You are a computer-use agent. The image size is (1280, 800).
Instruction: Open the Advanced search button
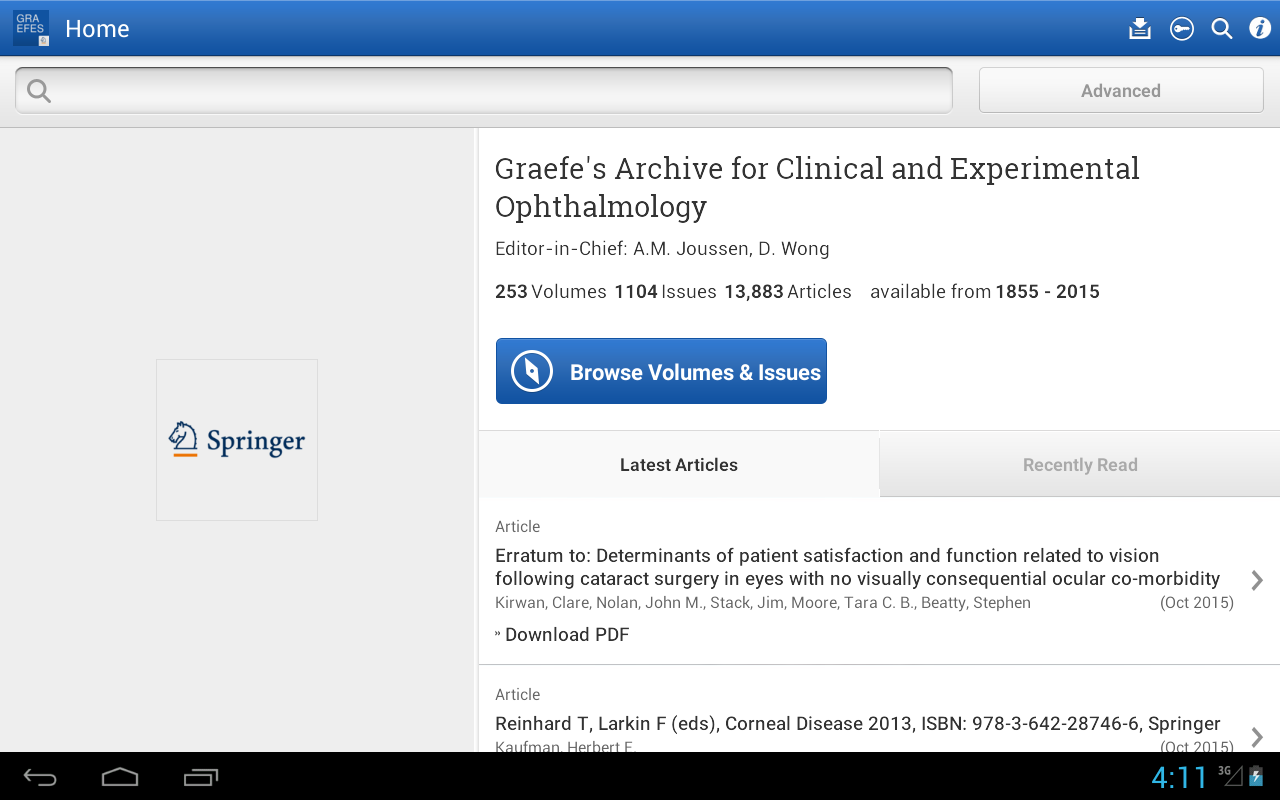point(1120,91)
